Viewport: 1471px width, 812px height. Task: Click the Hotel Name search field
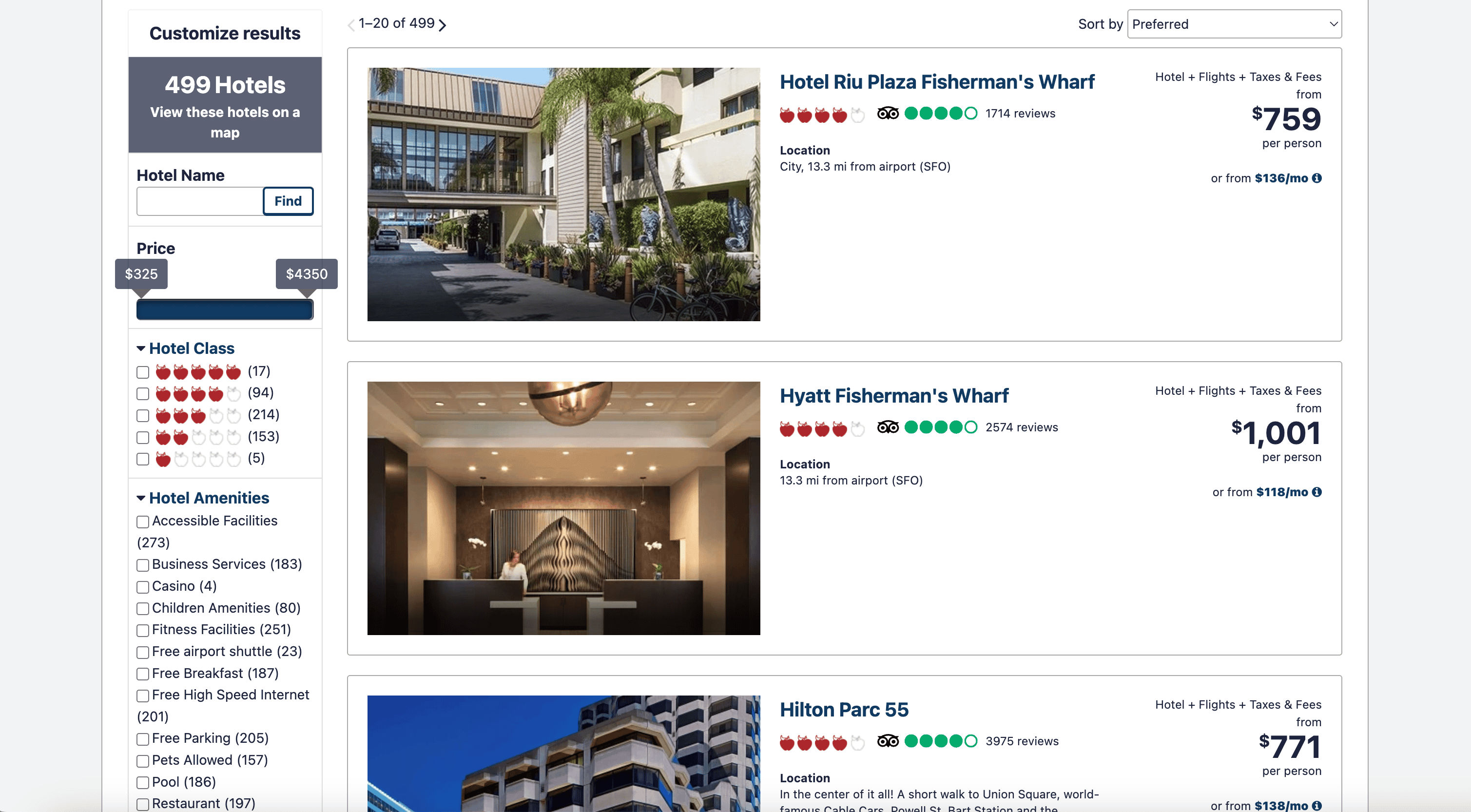pyautogui.click(x=200, y=201)
